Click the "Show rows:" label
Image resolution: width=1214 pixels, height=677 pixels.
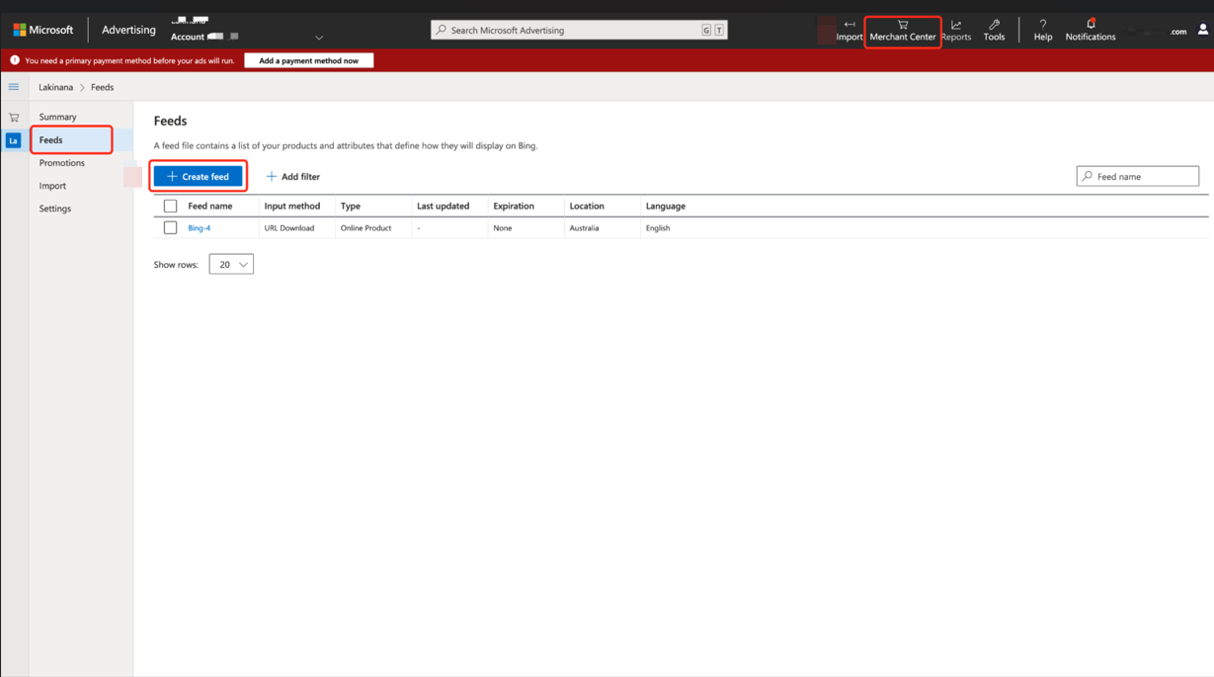click(x=176, y=265)
